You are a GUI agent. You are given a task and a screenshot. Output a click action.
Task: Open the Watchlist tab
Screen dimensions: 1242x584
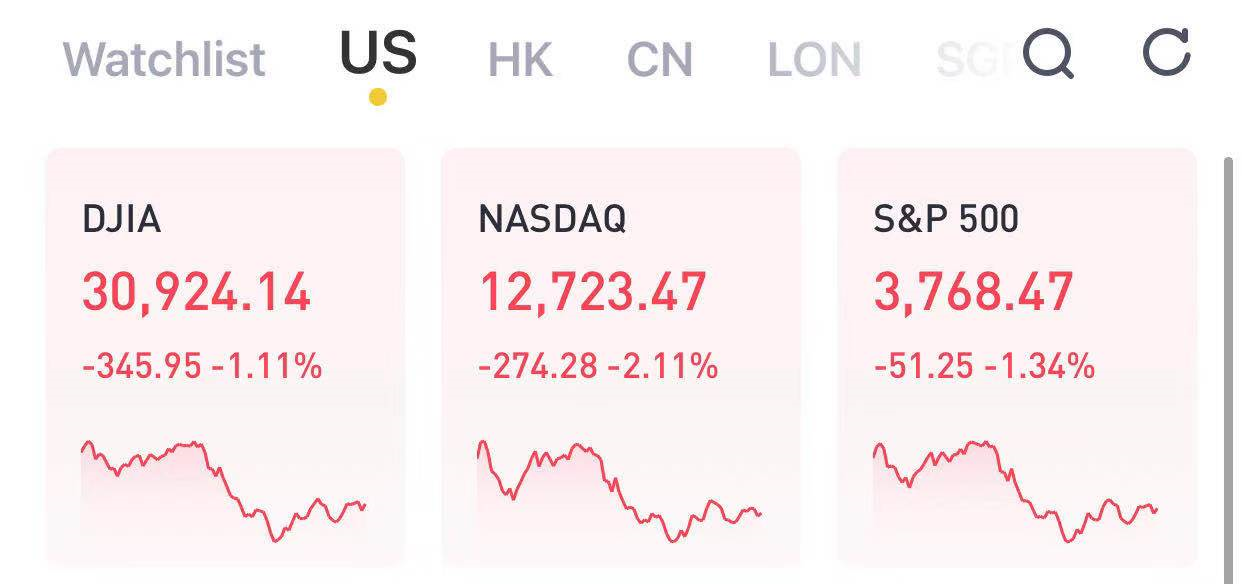point(164,59)
